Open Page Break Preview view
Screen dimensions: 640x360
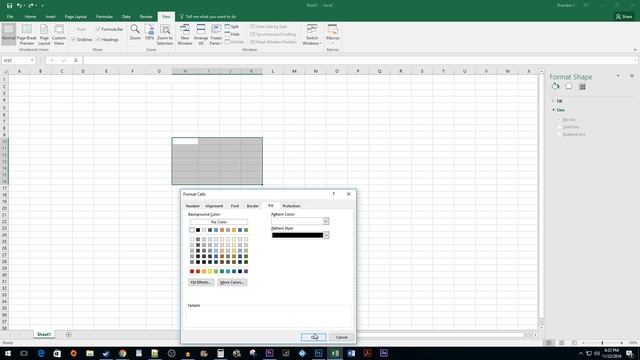click(27, 34)
